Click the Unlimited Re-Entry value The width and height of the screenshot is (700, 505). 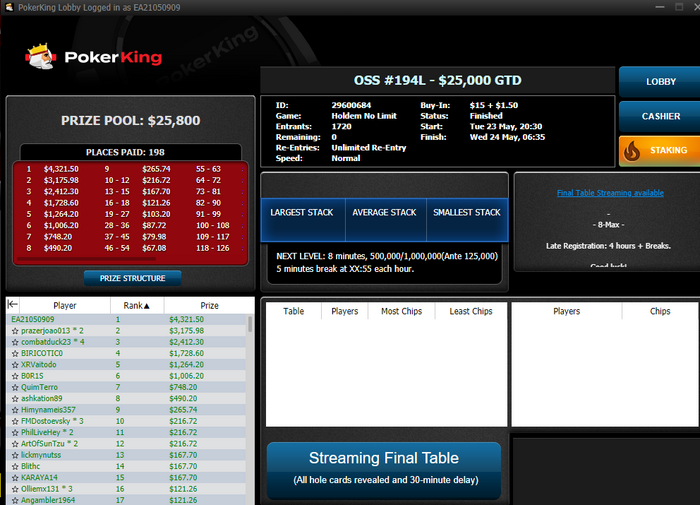pyautogui.click(x=369, y=148)
